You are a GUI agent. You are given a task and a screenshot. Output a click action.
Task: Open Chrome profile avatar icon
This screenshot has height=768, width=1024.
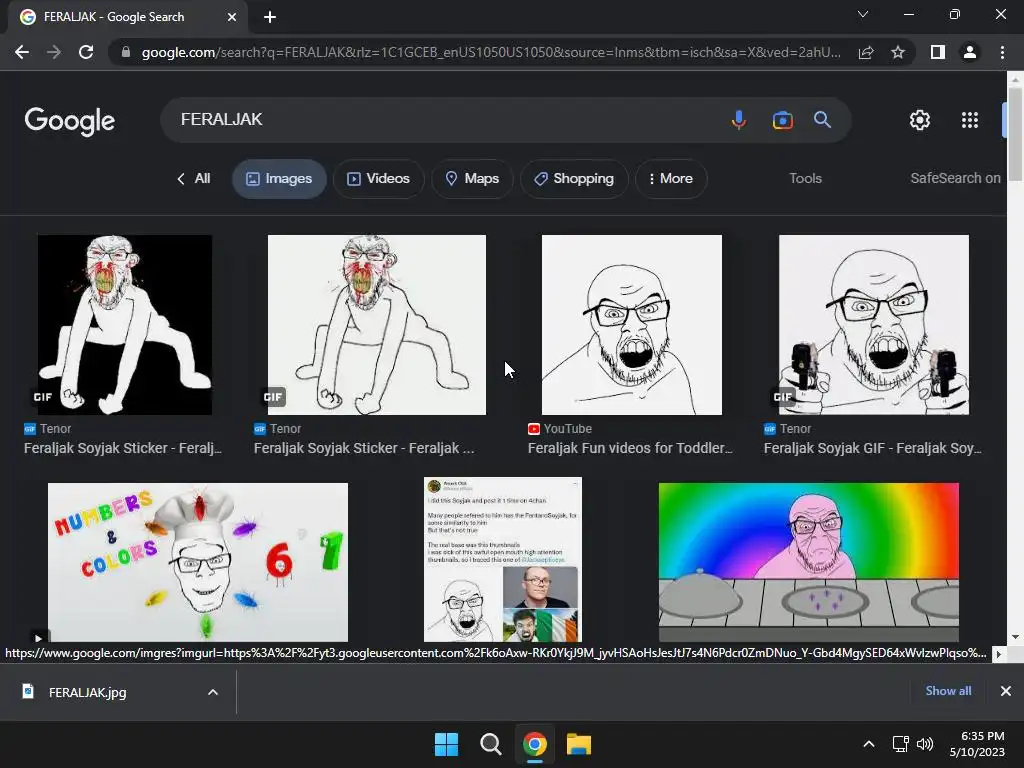coord(970,52)
